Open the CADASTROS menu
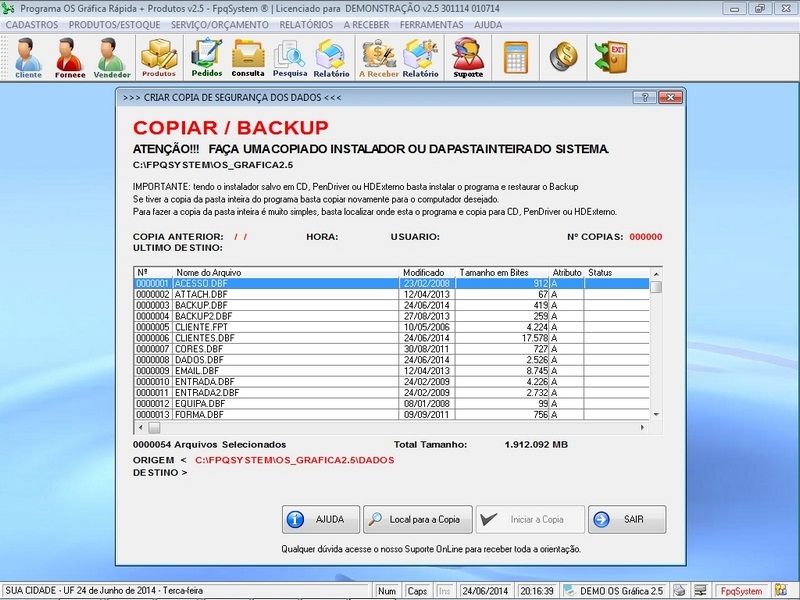This screenshot has width=800, height=600. (x=32, y=24)
